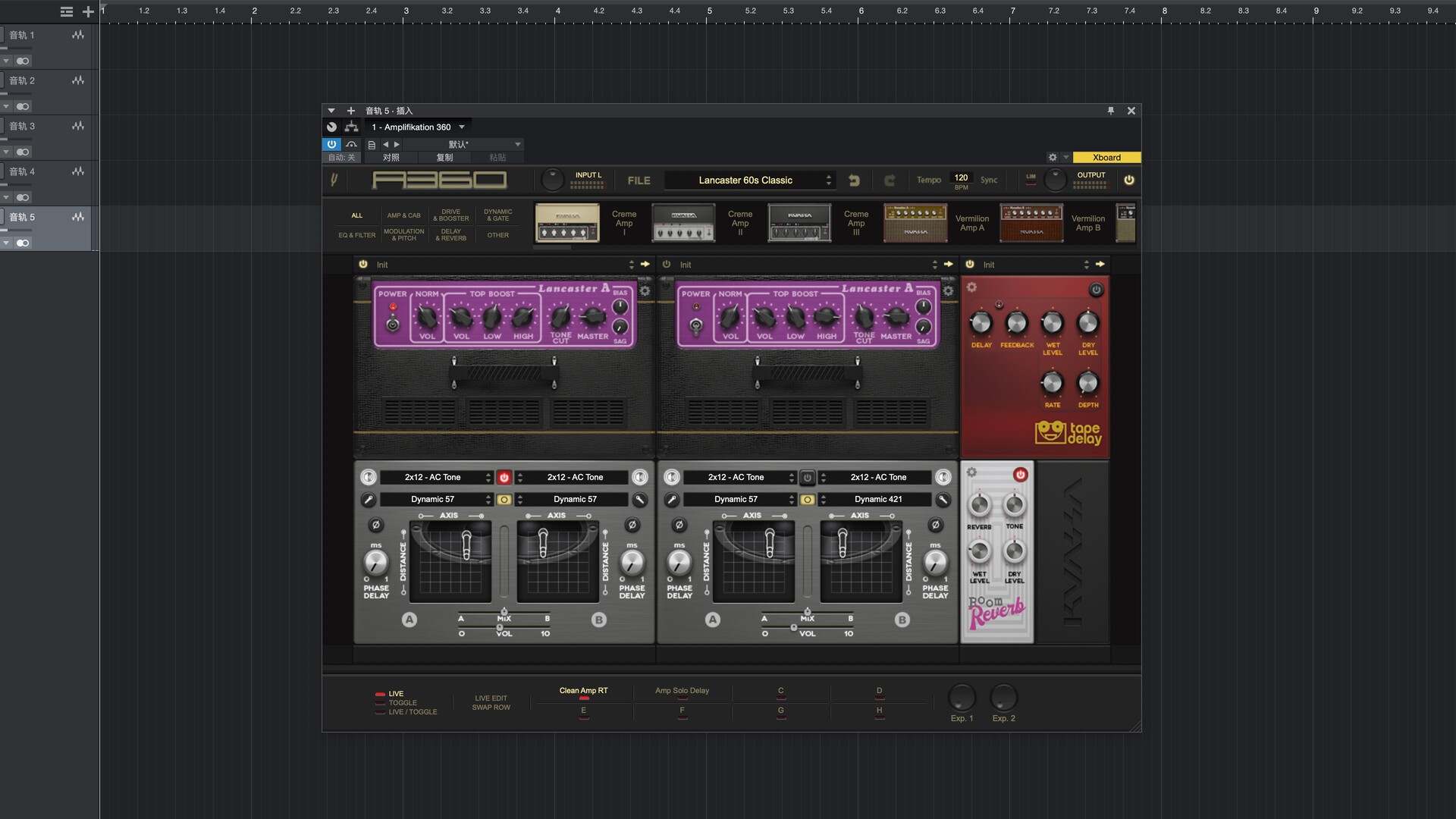Open Lancaster 60s Classic preset dropdown
Viewport: 1456px width, 819px height.
749,180
